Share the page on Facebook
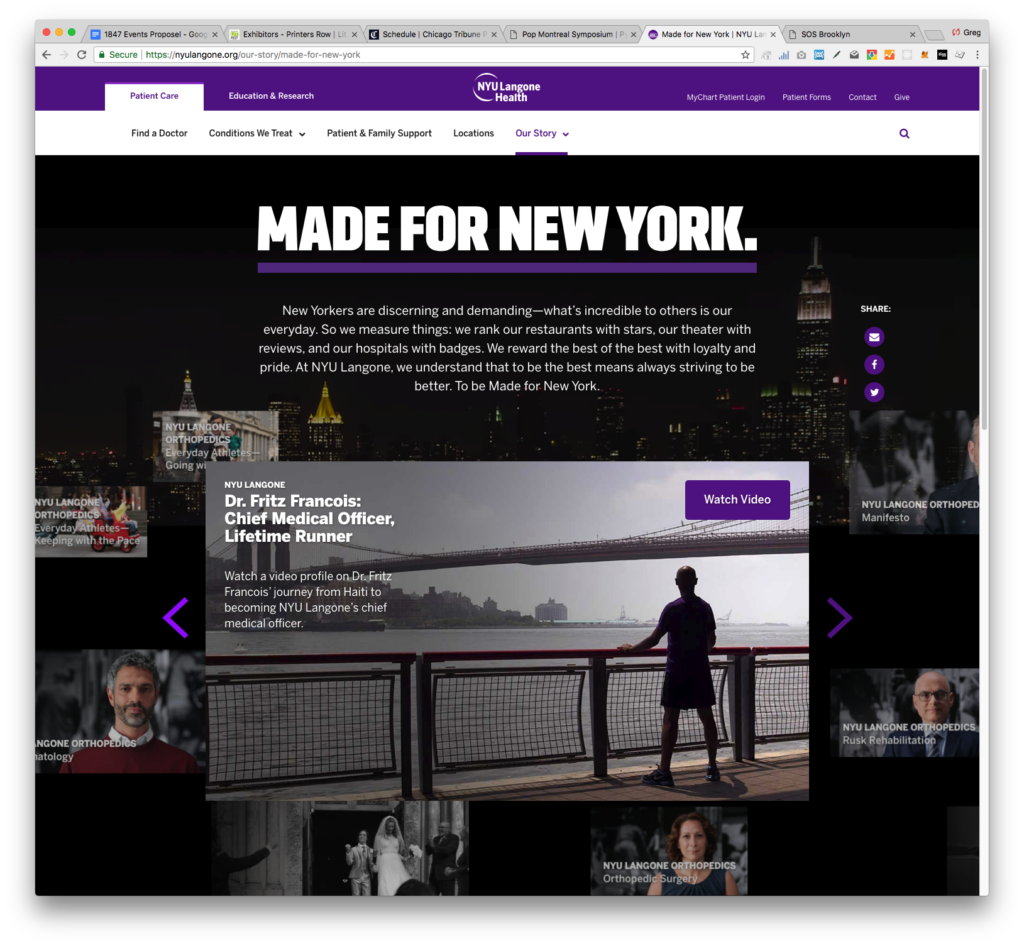 [x=874, y=364]
